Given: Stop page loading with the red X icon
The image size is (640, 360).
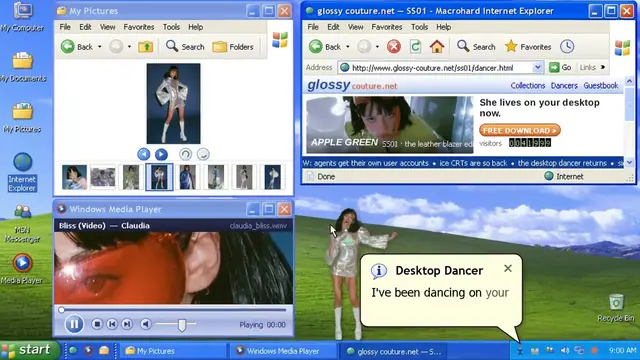Looking at the screenshot, I should click(x=394, y=47).
